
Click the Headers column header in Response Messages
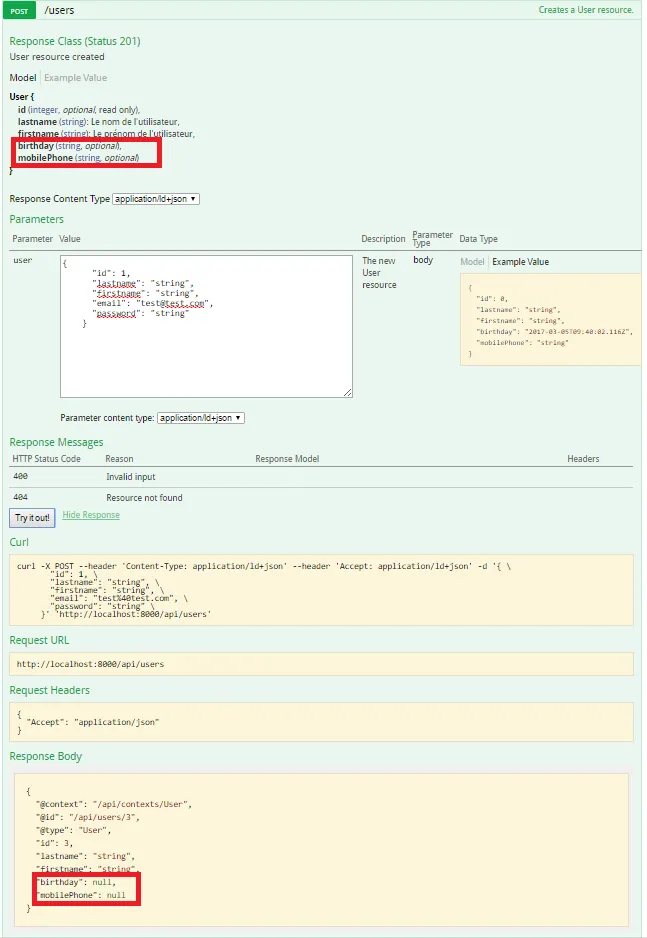(583, 459)
